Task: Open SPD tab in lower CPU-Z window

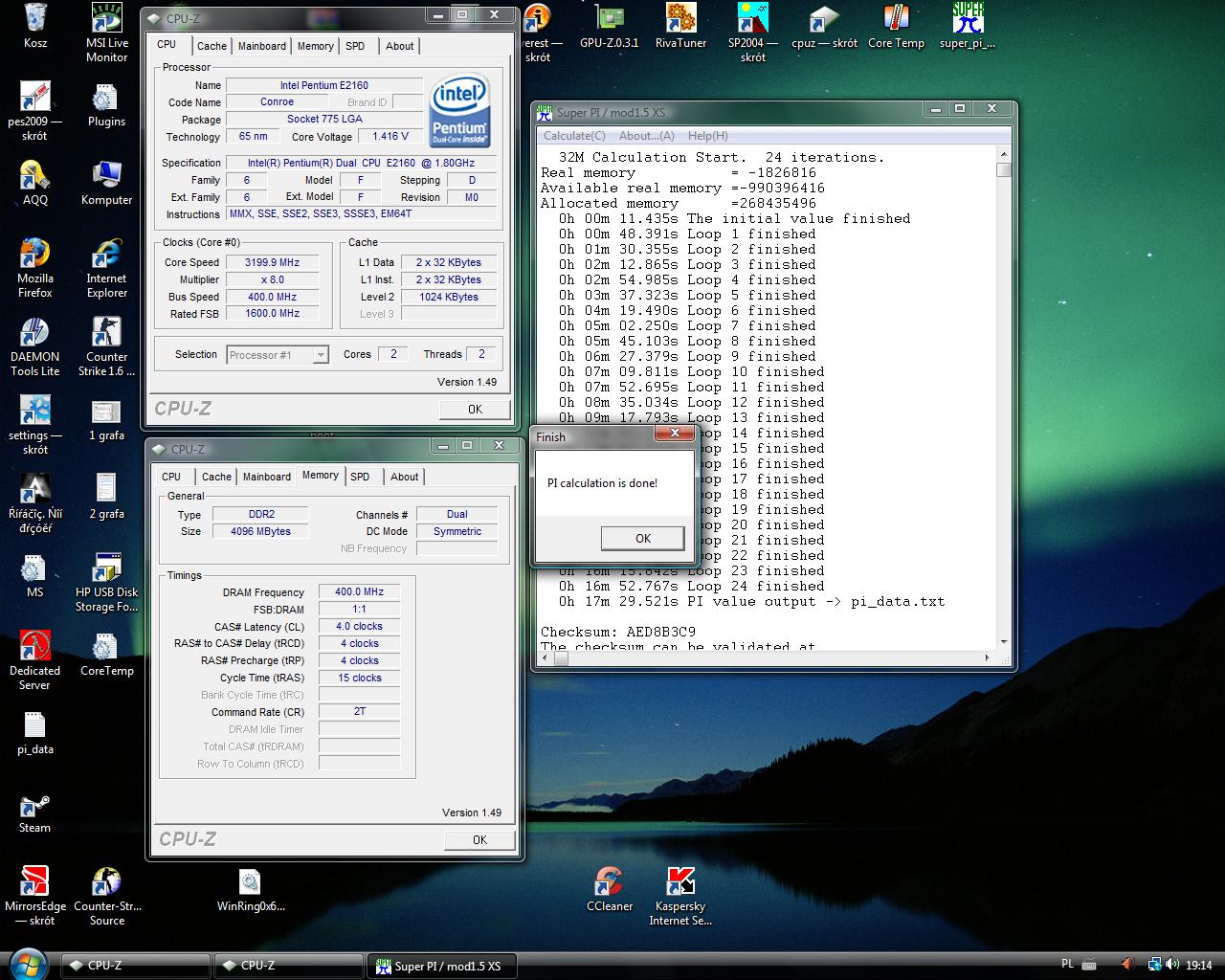Action: click(360, 477)
